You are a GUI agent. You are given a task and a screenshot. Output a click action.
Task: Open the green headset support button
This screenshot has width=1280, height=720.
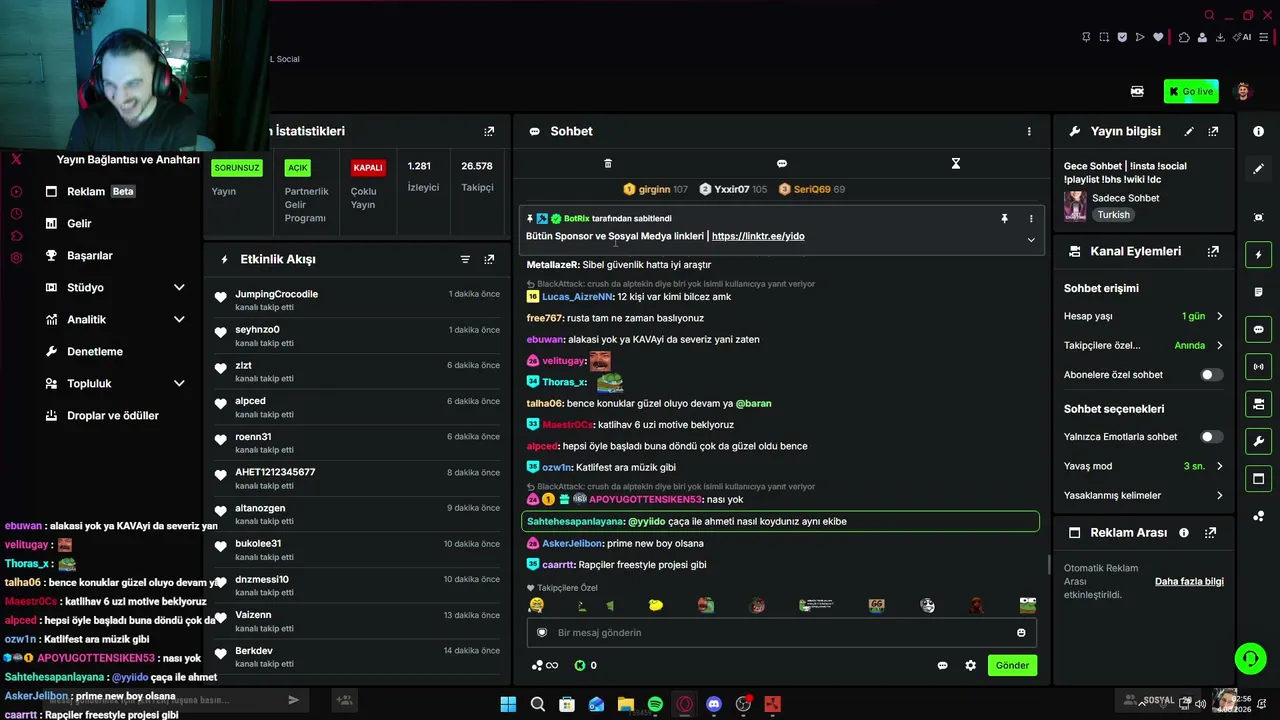[x=1250, y=658]
